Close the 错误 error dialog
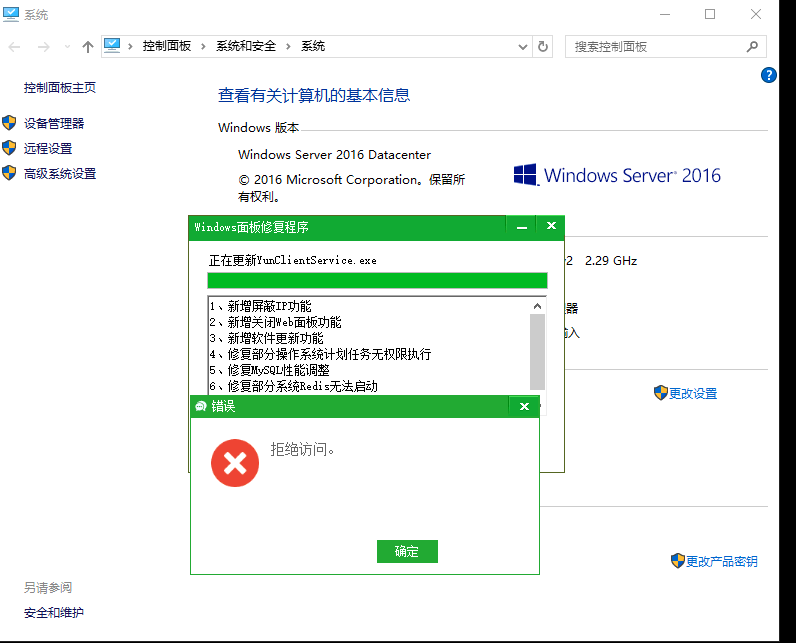Screen dimensions: 796x643 coord(524,406)
